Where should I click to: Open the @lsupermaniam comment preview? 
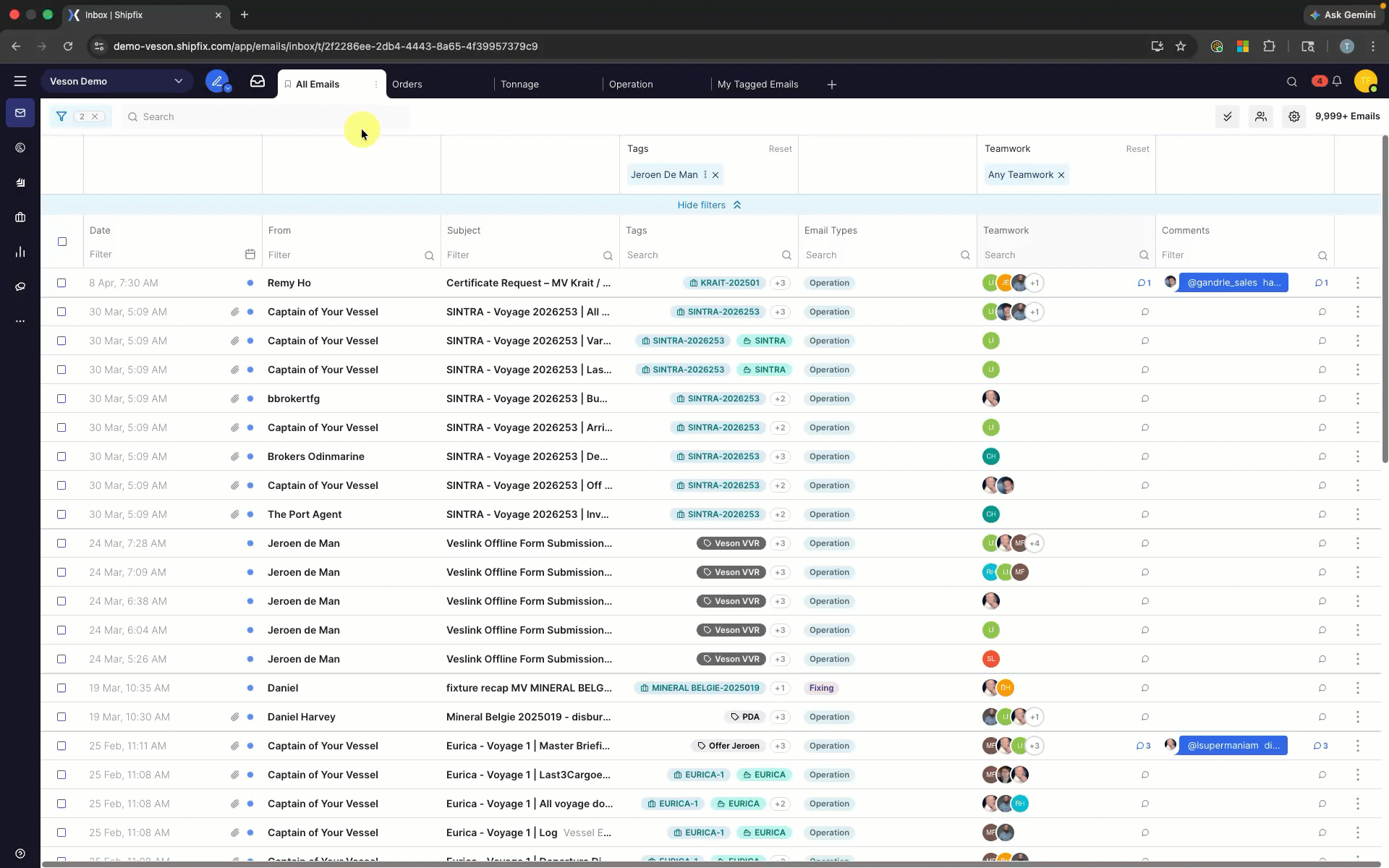tap(1233, 746)
